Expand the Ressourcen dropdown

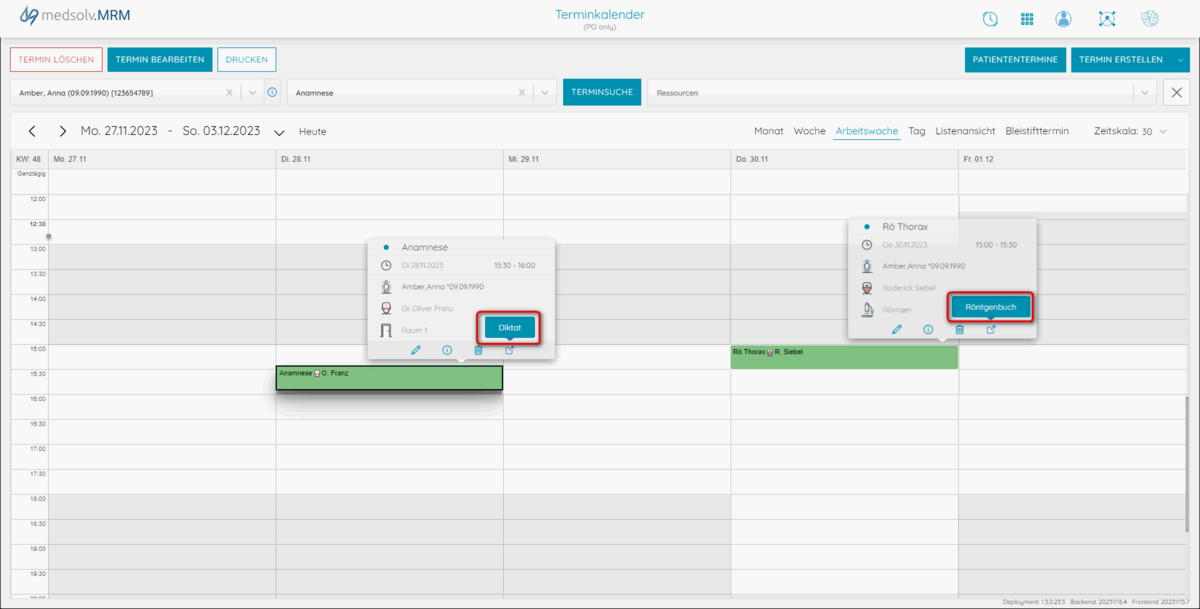(x=1143, y=92)
